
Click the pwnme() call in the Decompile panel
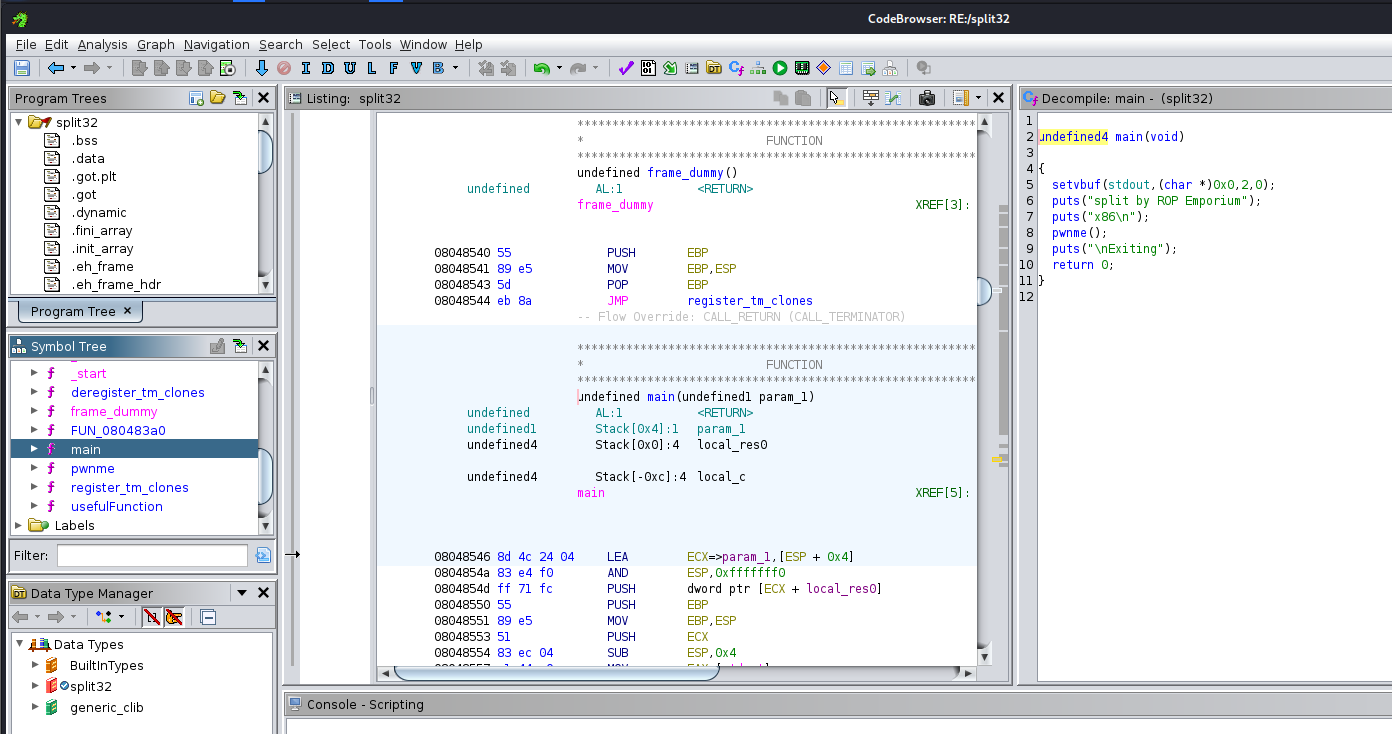(x=1079, y=233)
